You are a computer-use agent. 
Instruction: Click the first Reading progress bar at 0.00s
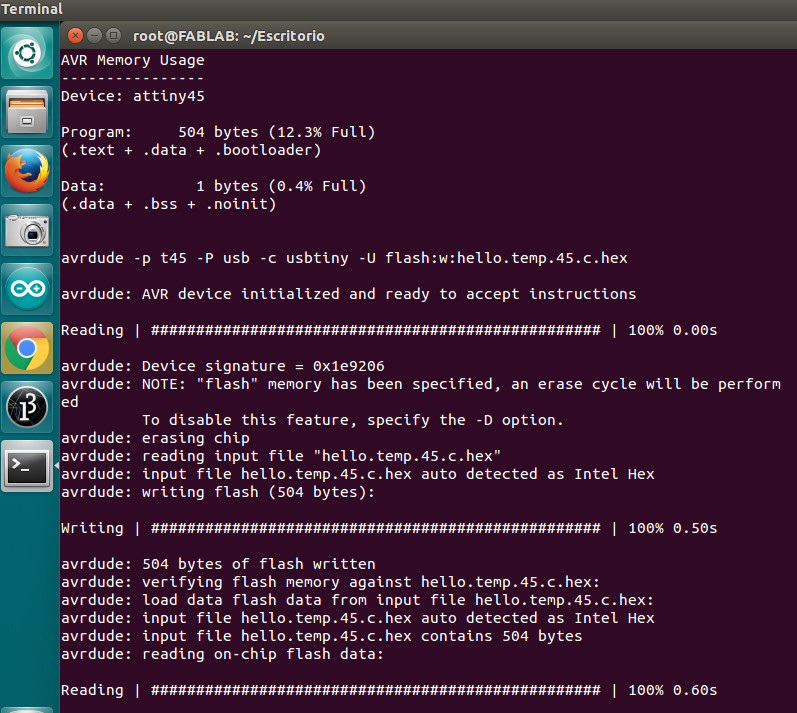tap(389, 330)
